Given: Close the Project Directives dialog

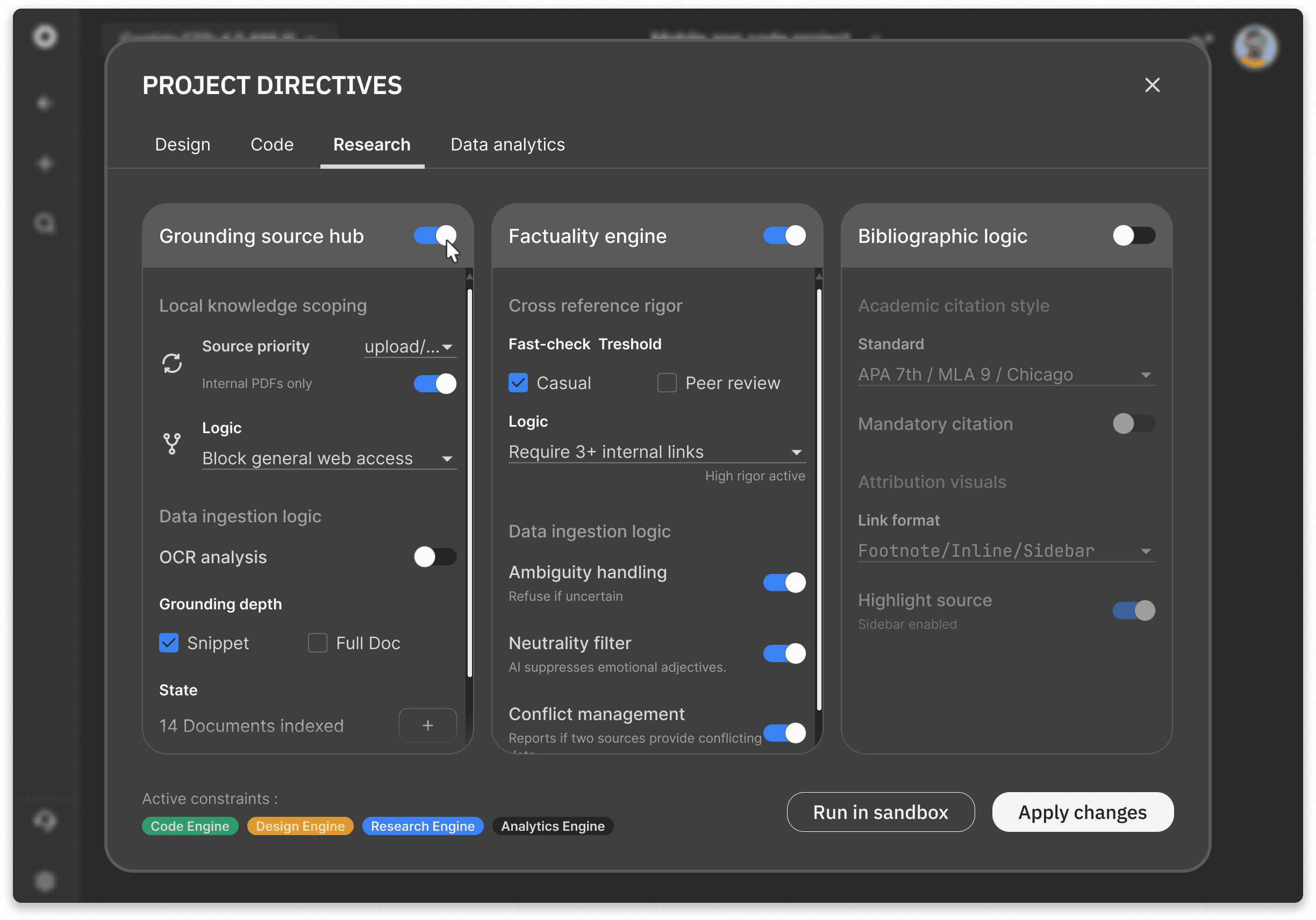Looking at the screenshot, I should [1152, 85].
